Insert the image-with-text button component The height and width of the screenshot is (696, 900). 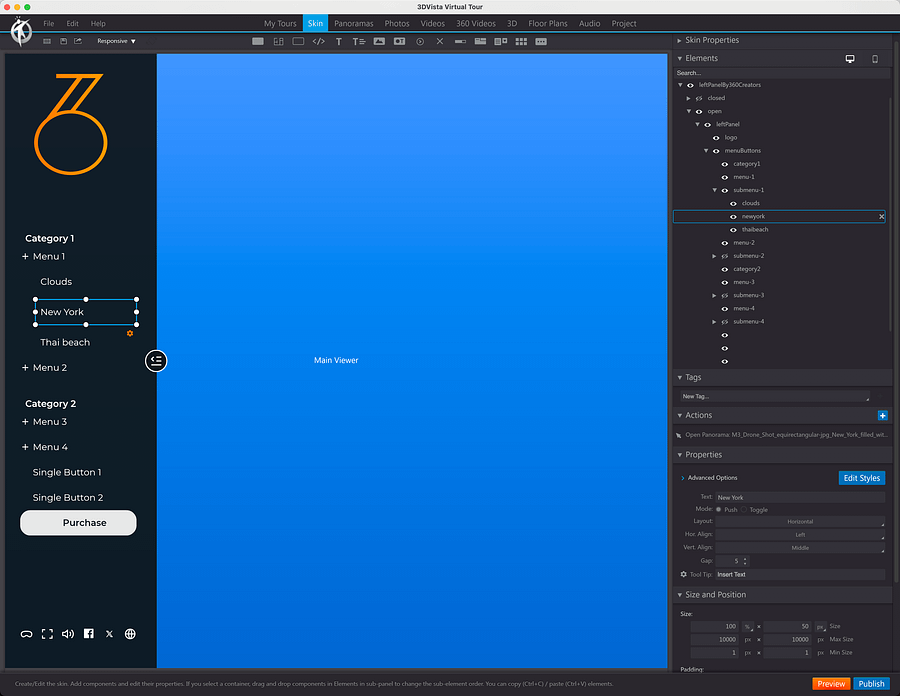(x=399, y=41)
